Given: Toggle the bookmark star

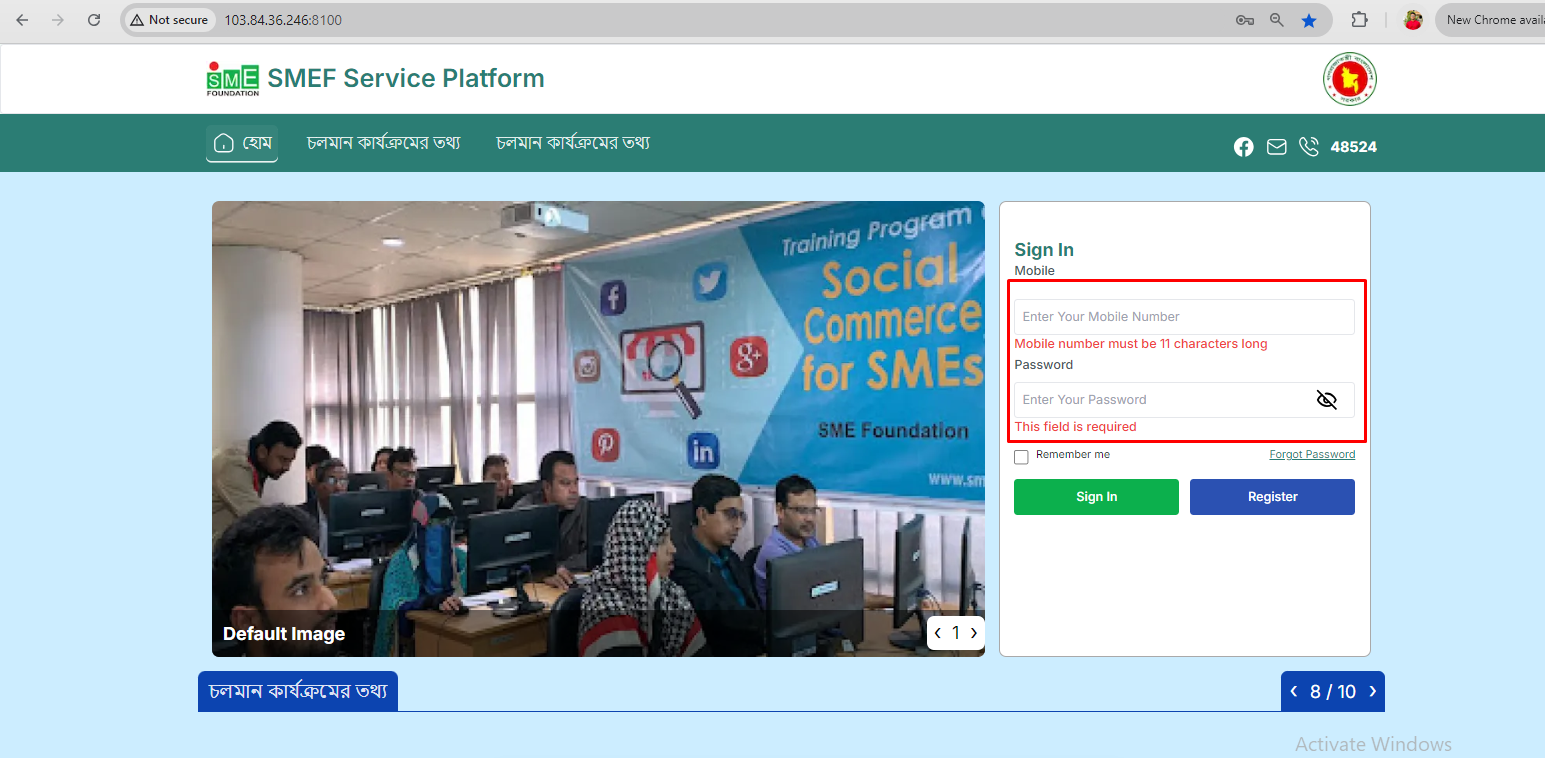Looking at the screenshot, I should pos(1309,20).
